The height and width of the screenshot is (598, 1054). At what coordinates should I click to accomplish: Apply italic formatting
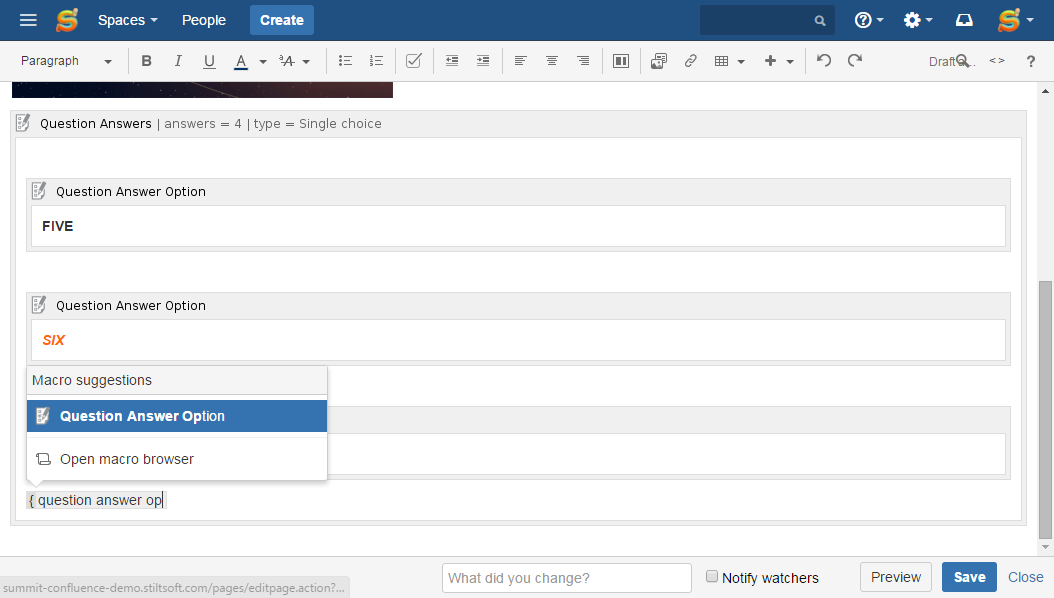point(177,61)
